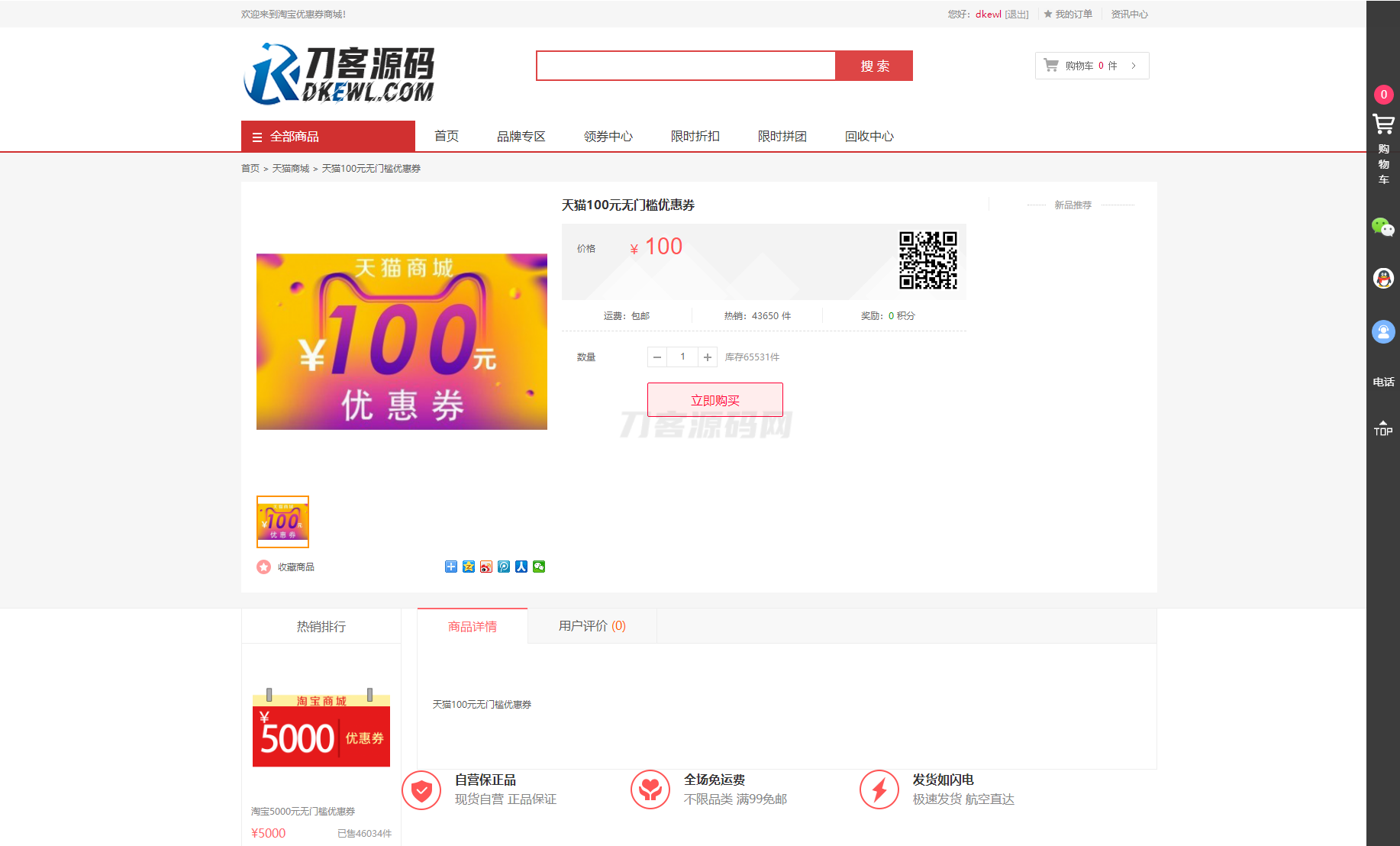This screenshot has width=1400, height=846.
Task: Share the coupon to Renren
Action: (521, 567)
